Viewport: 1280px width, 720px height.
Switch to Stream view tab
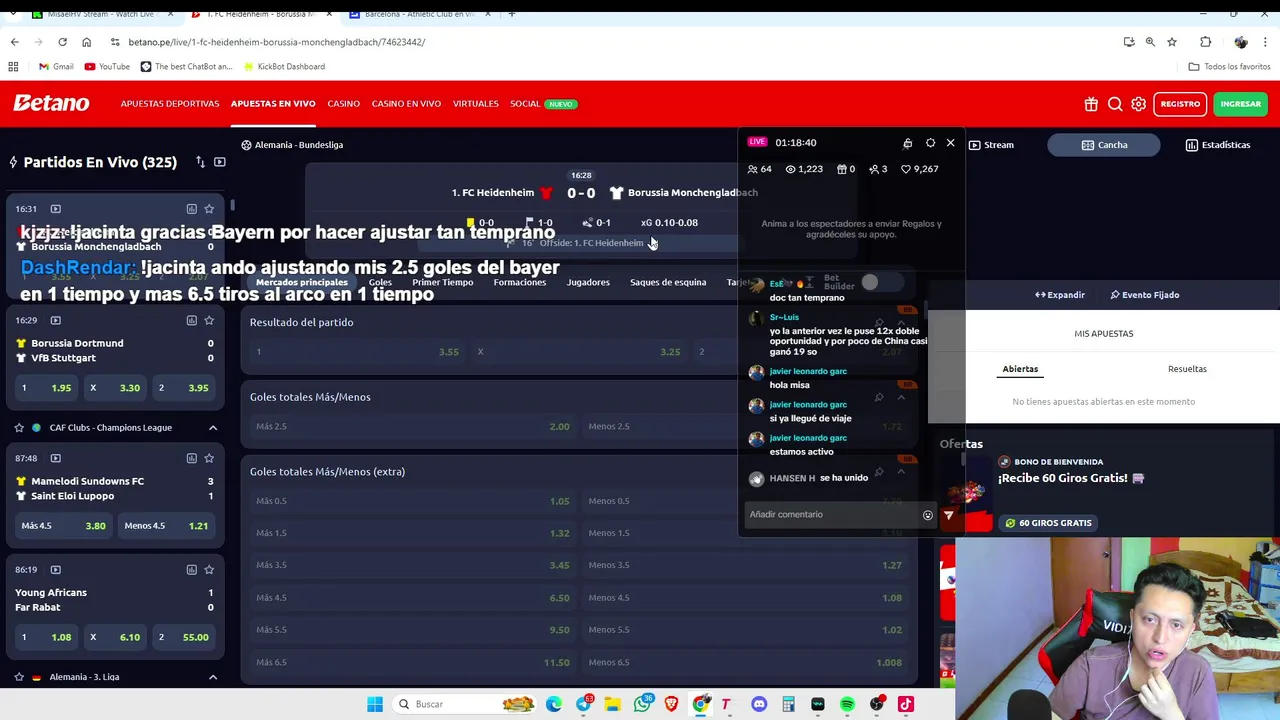[x=991, y=145]
